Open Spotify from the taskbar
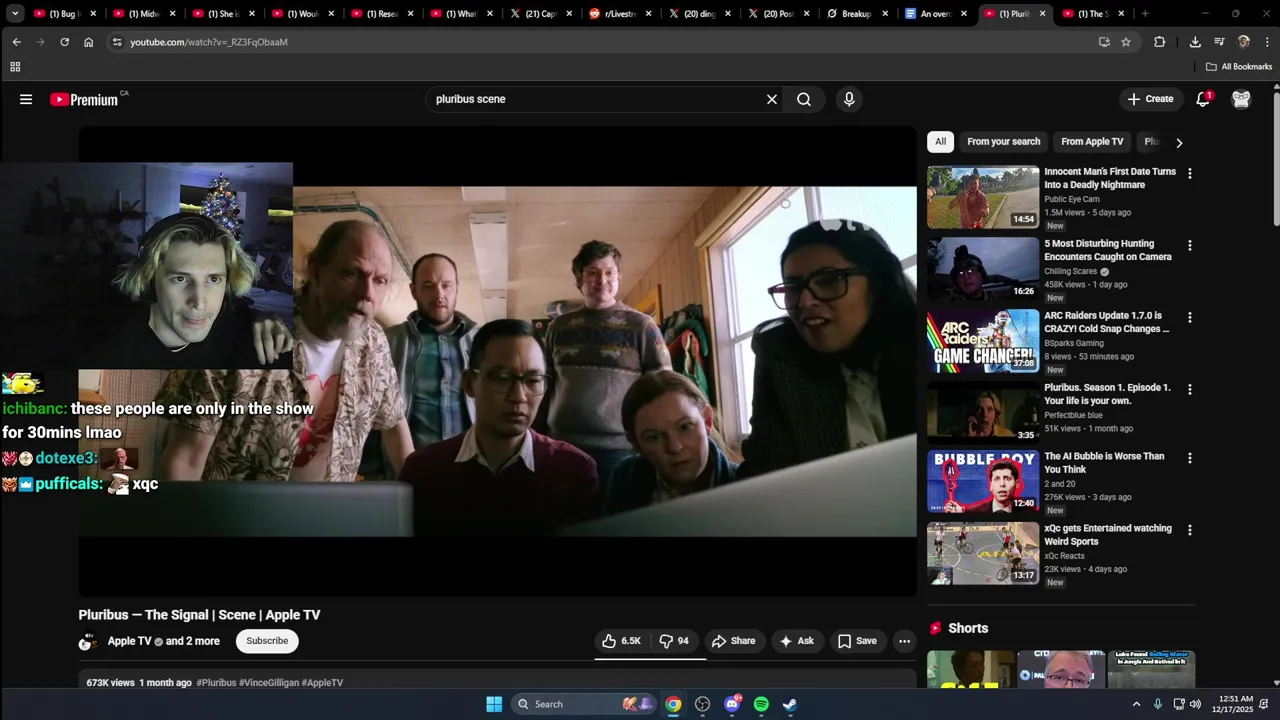Image resolution: width=1280 pixels, height=720 pixels. 761,704
